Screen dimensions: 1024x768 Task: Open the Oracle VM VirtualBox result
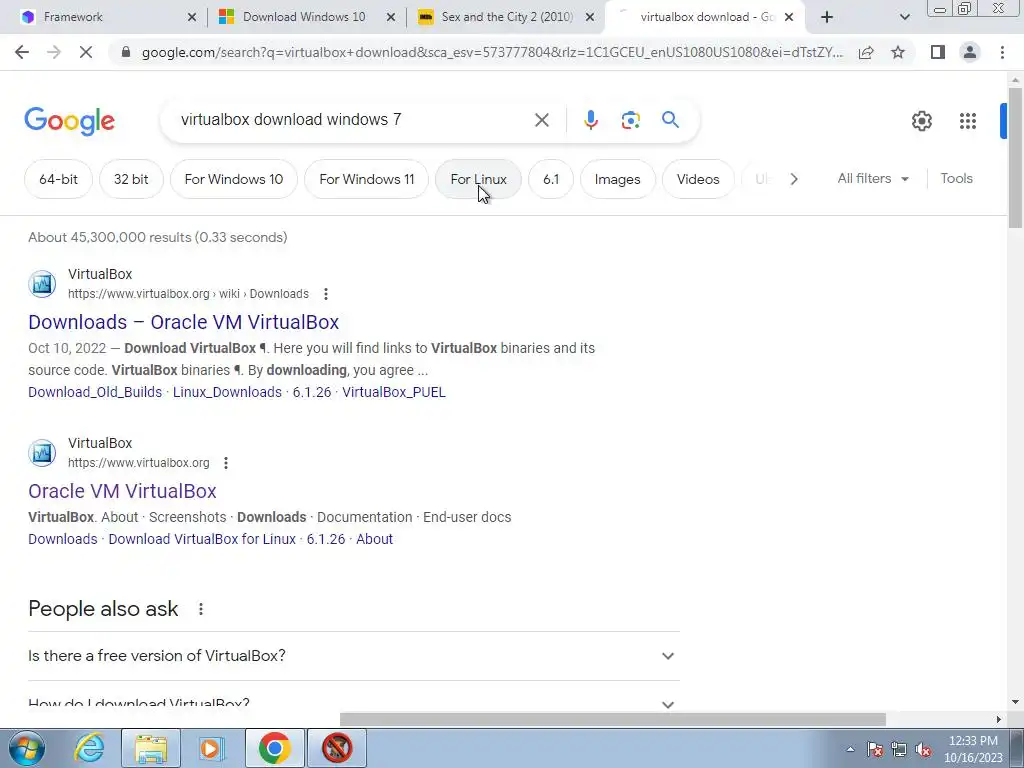coord(122,491)
